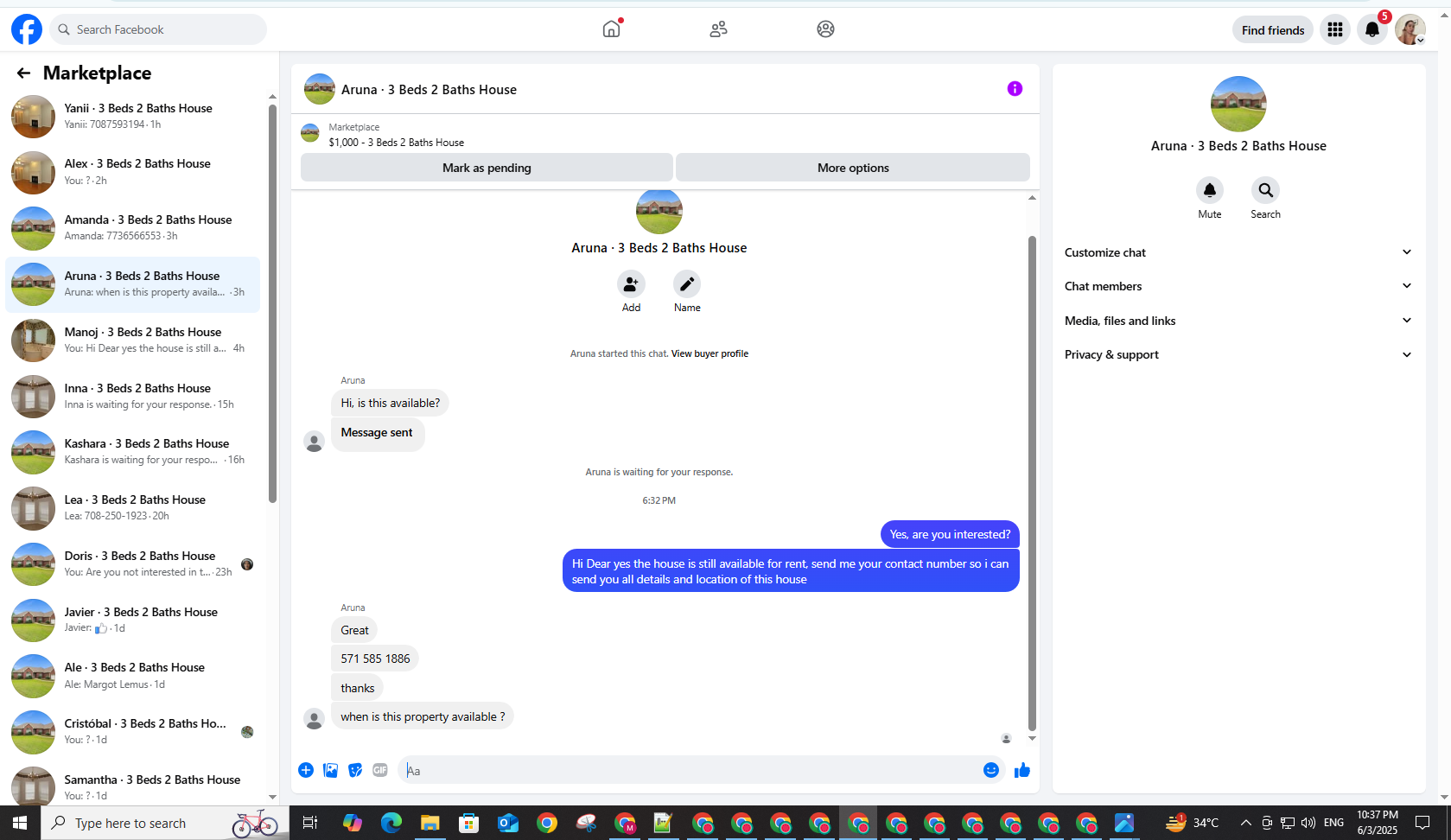Open the Lea conversation
The width and height of the screenshot is (1451, 840).
click(x=133, y=508)
